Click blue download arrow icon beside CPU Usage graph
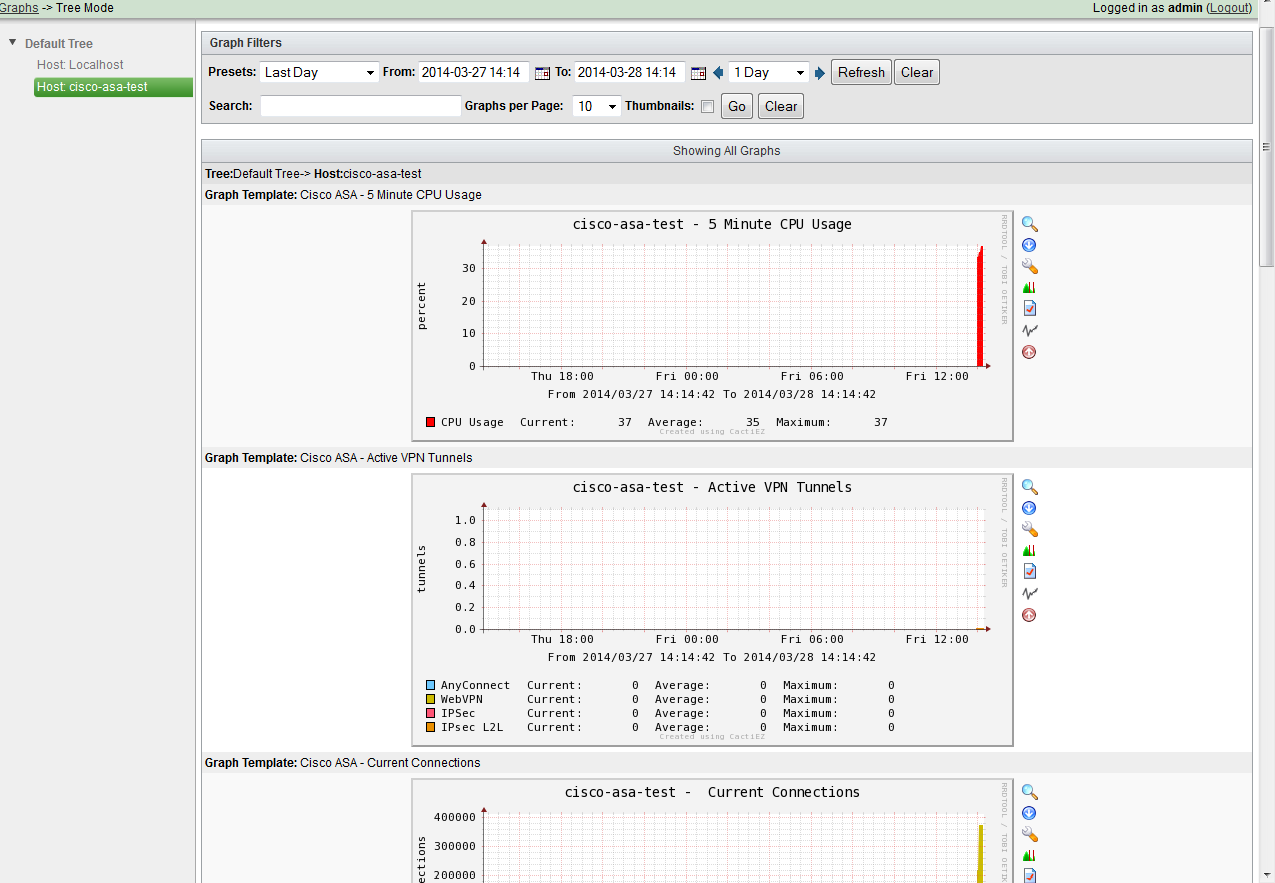 click(x=1029, y=245)
